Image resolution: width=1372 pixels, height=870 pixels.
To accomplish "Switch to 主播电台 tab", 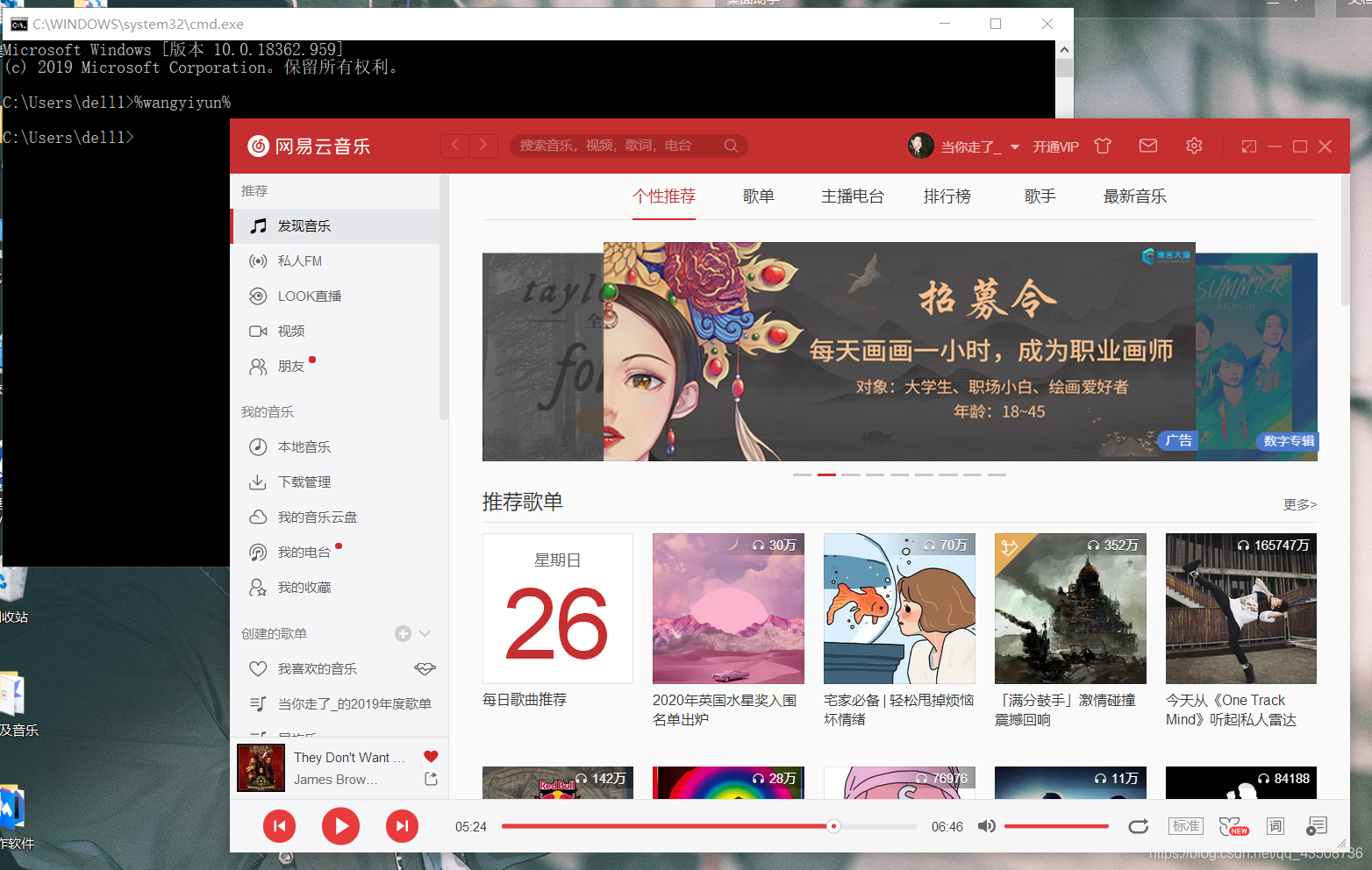I will click(853, 196).
